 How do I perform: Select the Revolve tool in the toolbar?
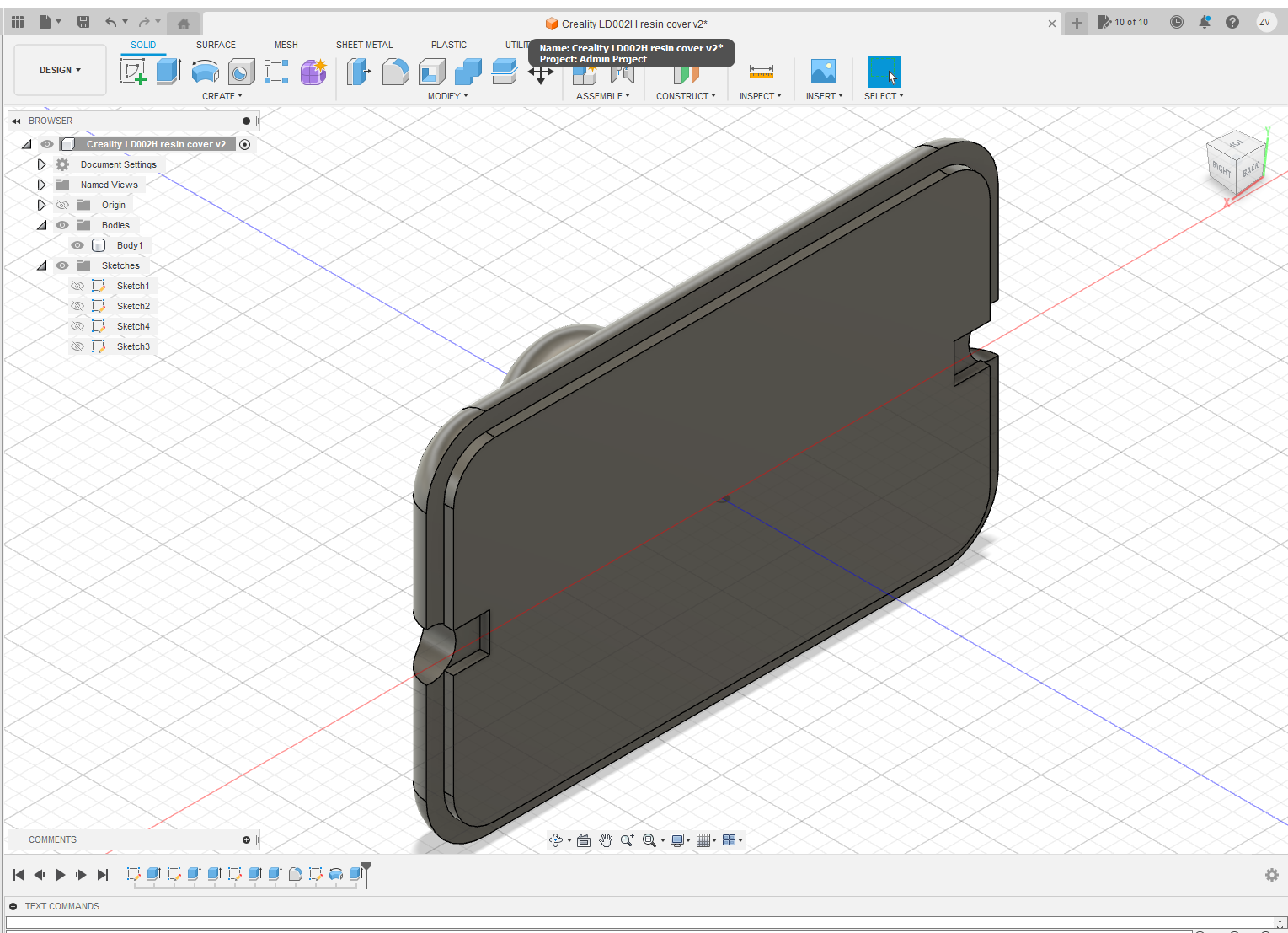pos(205,72)
